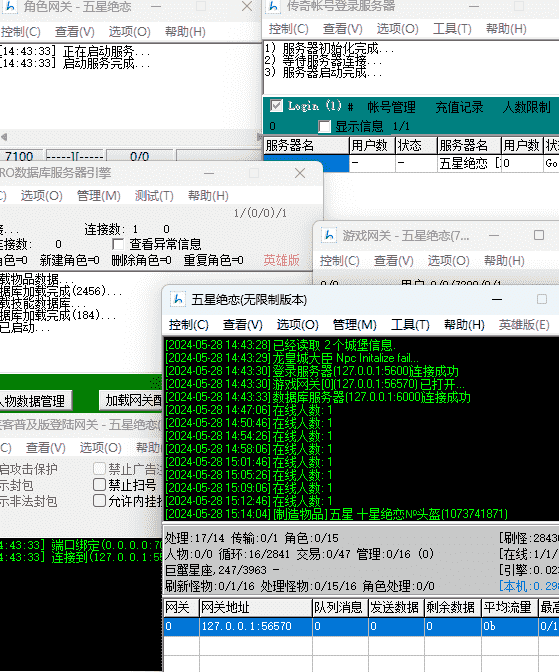The width and height of the screenshot is (559, 672).
Task: Open 工具(T) menu in 五星绝恋 engine window
Action: [410, 325]
